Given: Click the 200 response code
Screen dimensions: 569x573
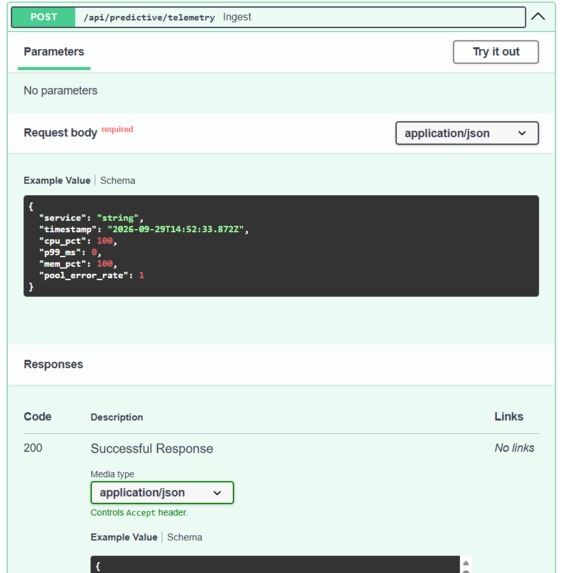Looking at the screenshot, I should [33, 448].
